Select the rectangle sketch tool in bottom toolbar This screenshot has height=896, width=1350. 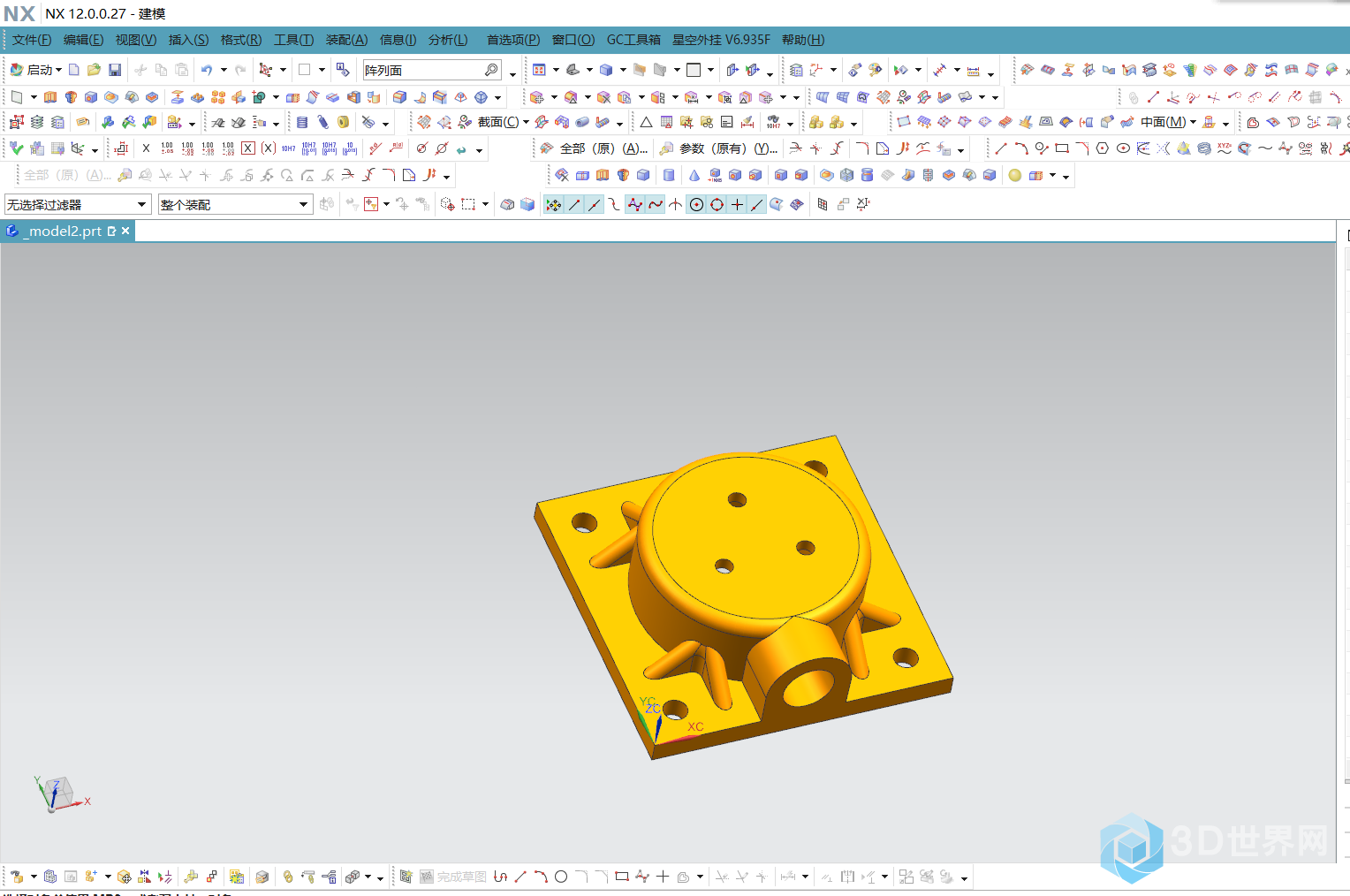click(x=621, y=877)
